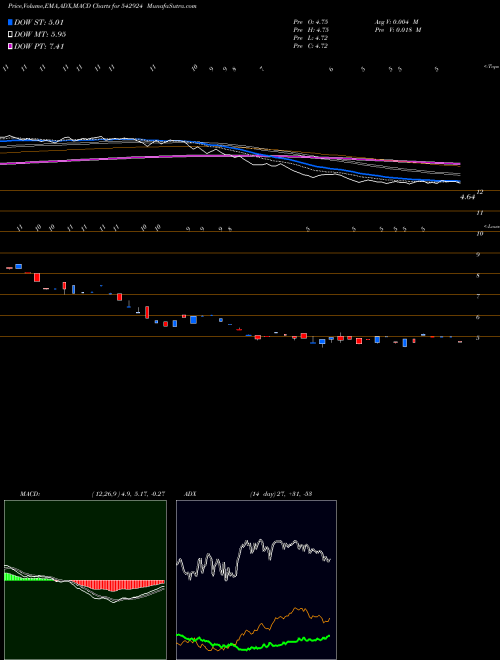Click the 12 price axis label
Screen dimensions: 500x660
(479, 192)
